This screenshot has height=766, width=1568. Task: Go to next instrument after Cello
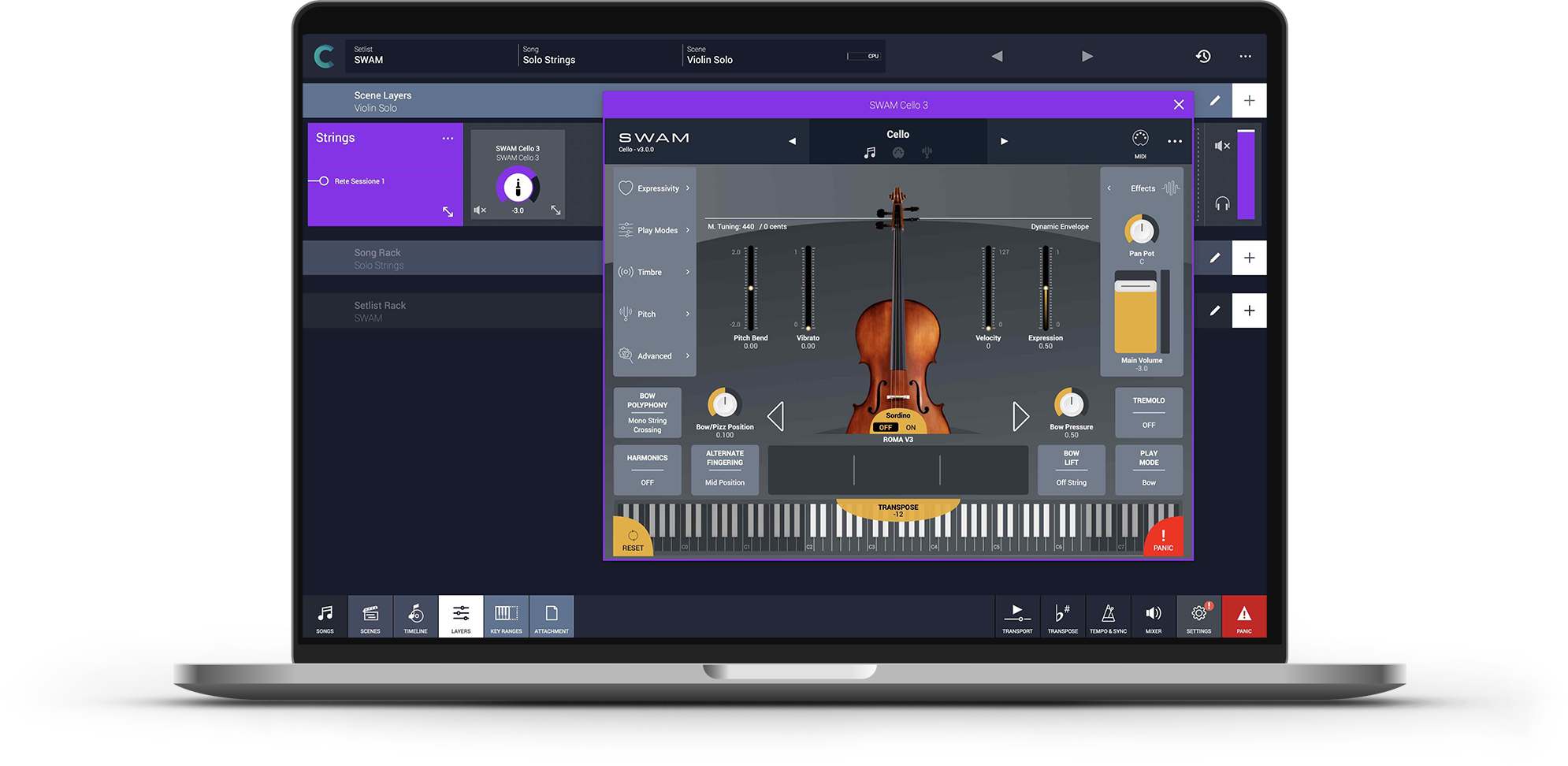click(x=1004, y=141)
